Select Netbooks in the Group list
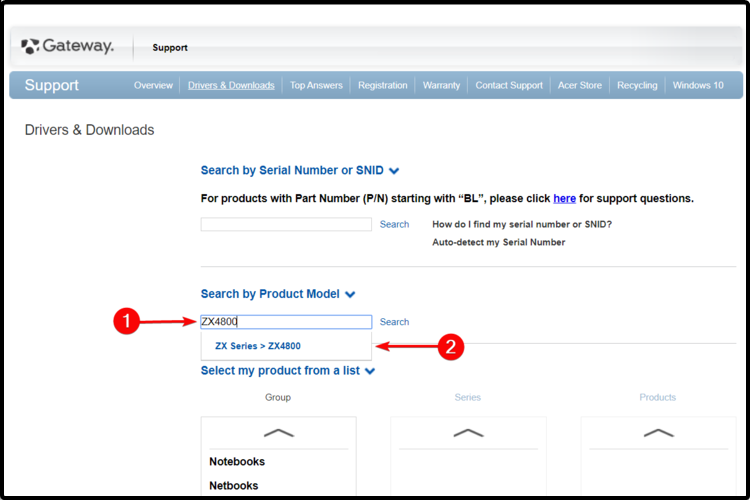Screen dimensions: 750x500 pos(233,485)
